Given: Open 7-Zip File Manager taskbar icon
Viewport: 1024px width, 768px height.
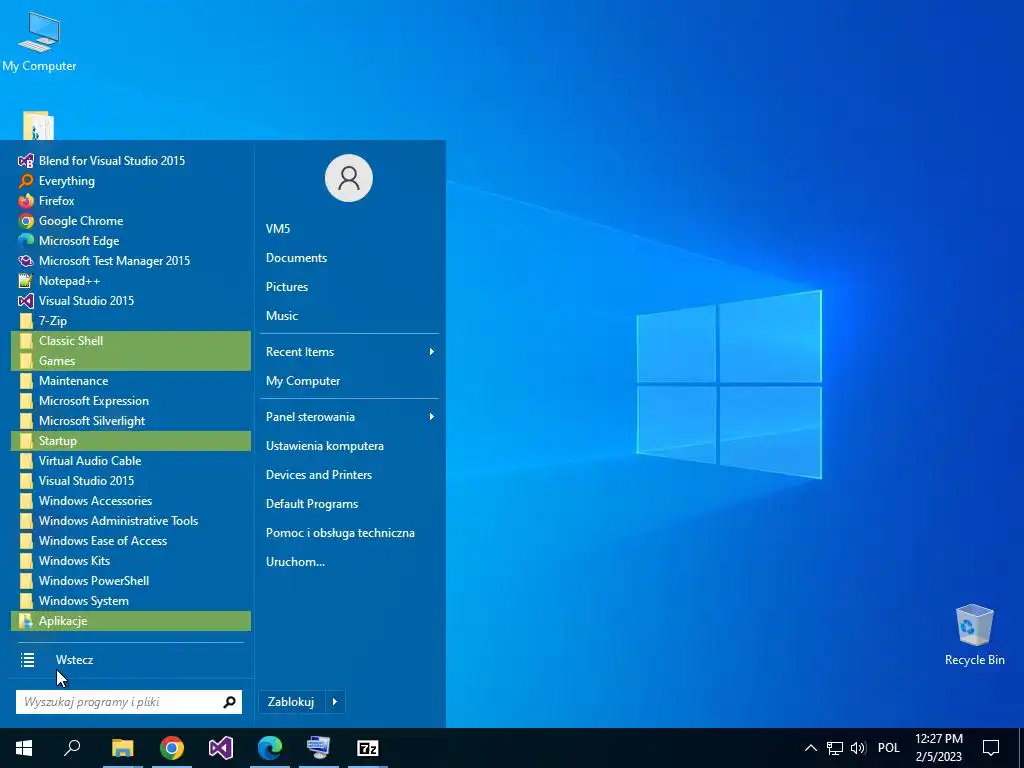Looking at the screenshot, I should tap(368, 748).
